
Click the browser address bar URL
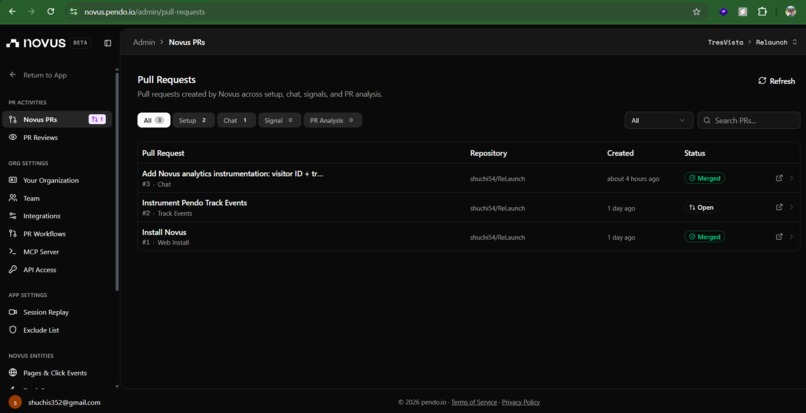(x=144, y=11)
